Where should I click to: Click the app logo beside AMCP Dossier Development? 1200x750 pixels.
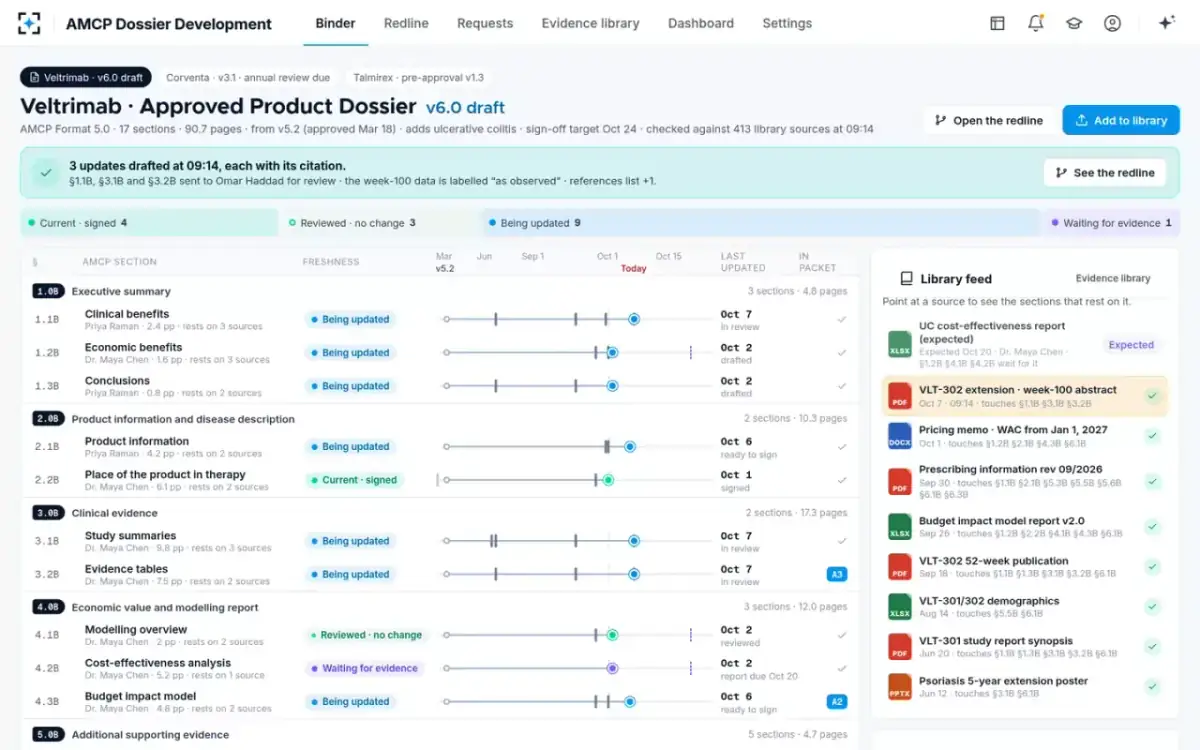click(x=29, y=23)
